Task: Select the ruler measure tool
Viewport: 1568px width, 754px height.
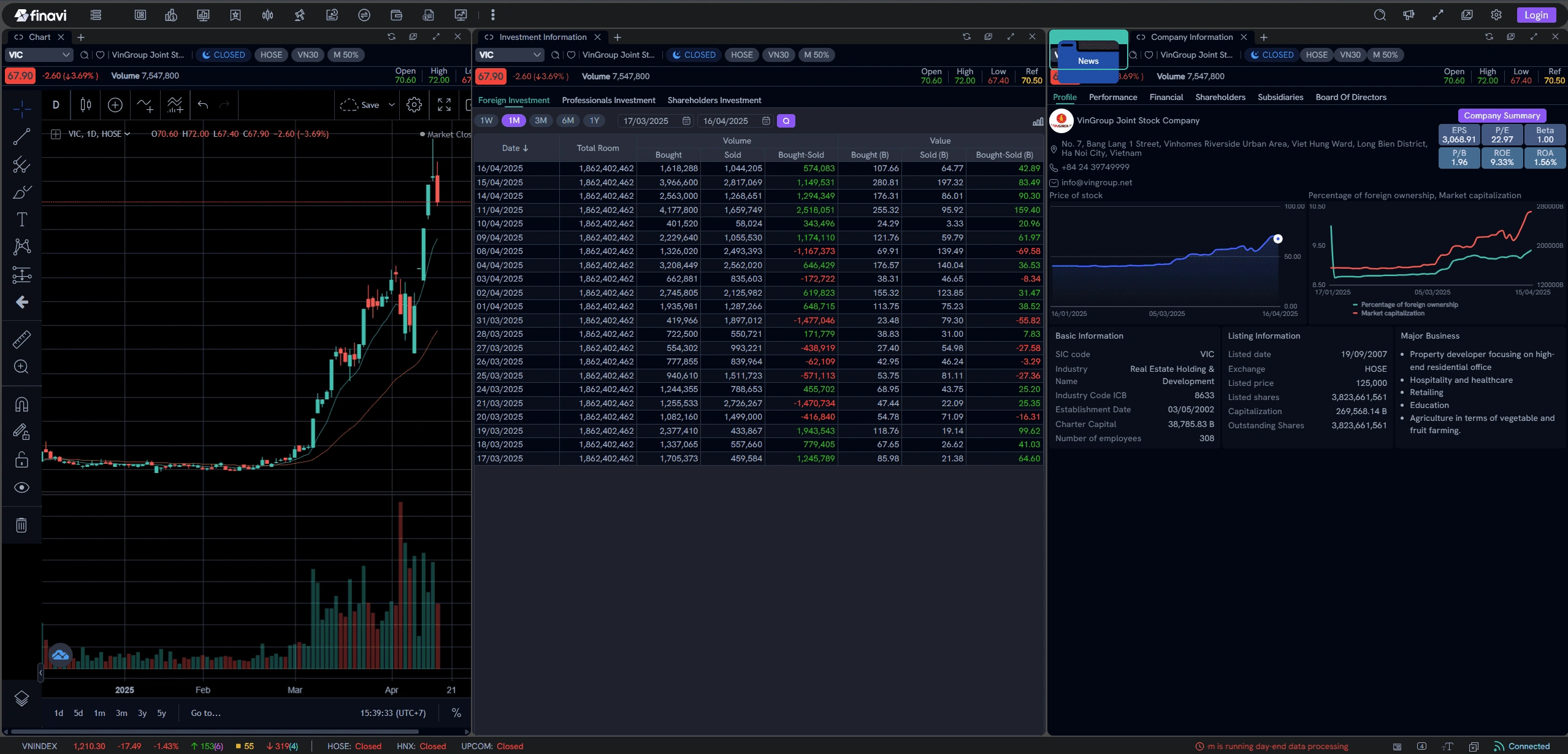Action: tap(21, 339)
